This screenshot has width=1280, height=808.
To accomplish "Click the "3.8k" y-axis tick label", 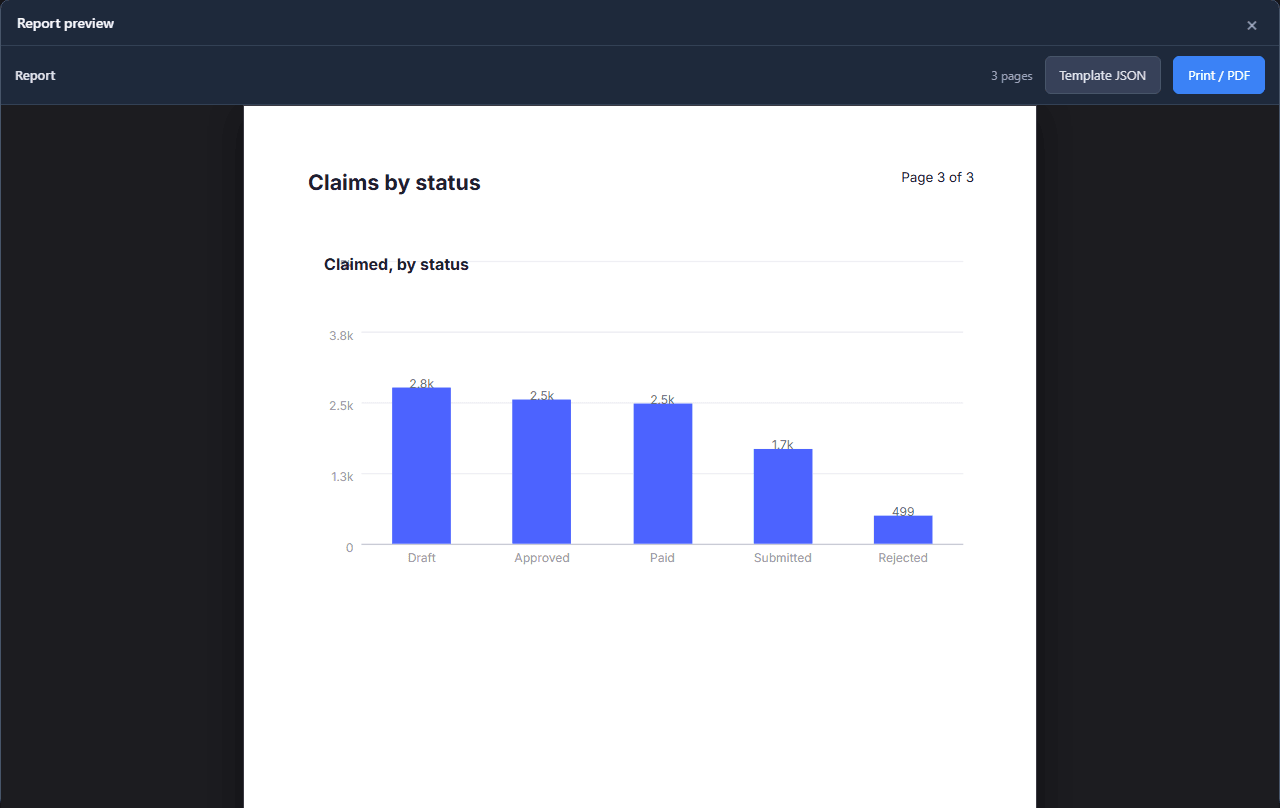I will pos(341,335).
